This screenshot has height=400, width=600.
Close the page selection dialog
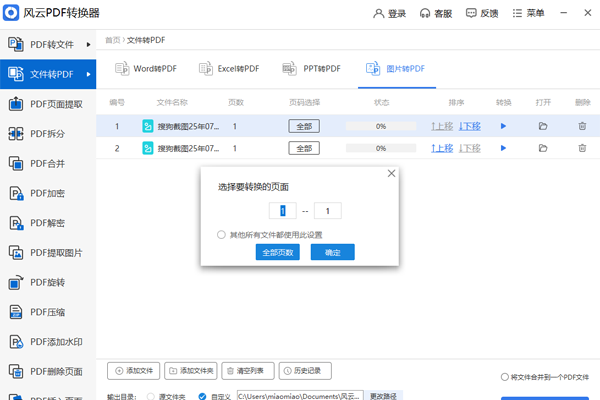pos(391,173)
